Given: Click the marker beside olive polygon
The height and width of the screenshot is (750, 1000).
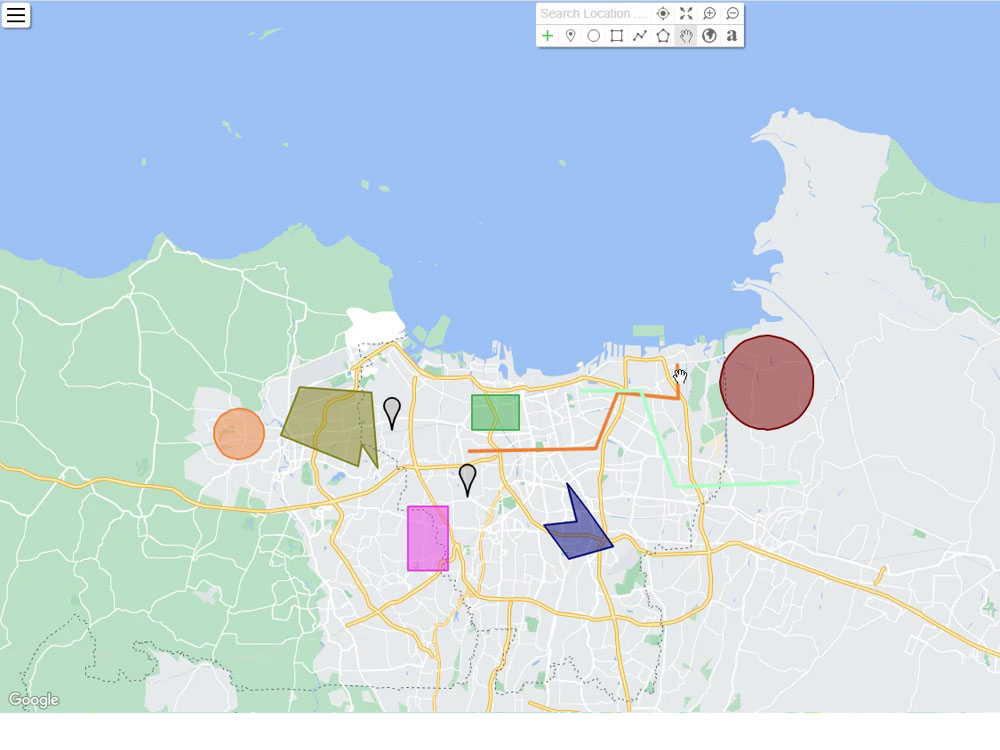Looking at the screenshot, I should (x=392, y=411).
